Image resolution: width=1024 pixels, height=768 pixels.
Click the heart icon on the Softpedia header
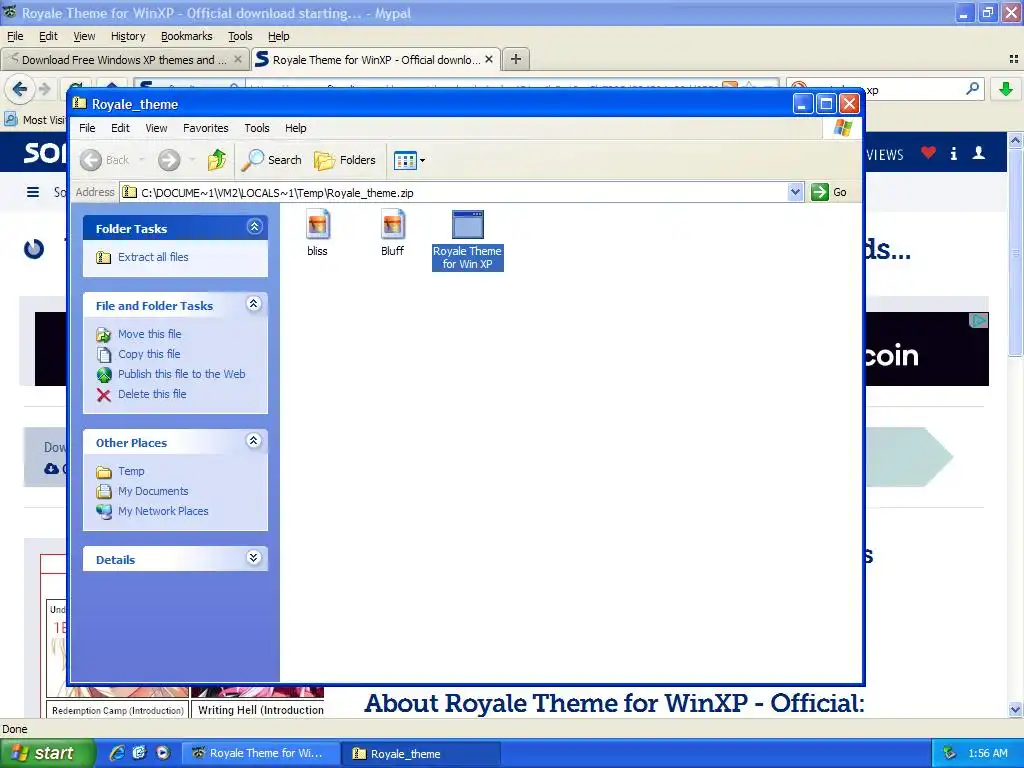pos(929,153)
